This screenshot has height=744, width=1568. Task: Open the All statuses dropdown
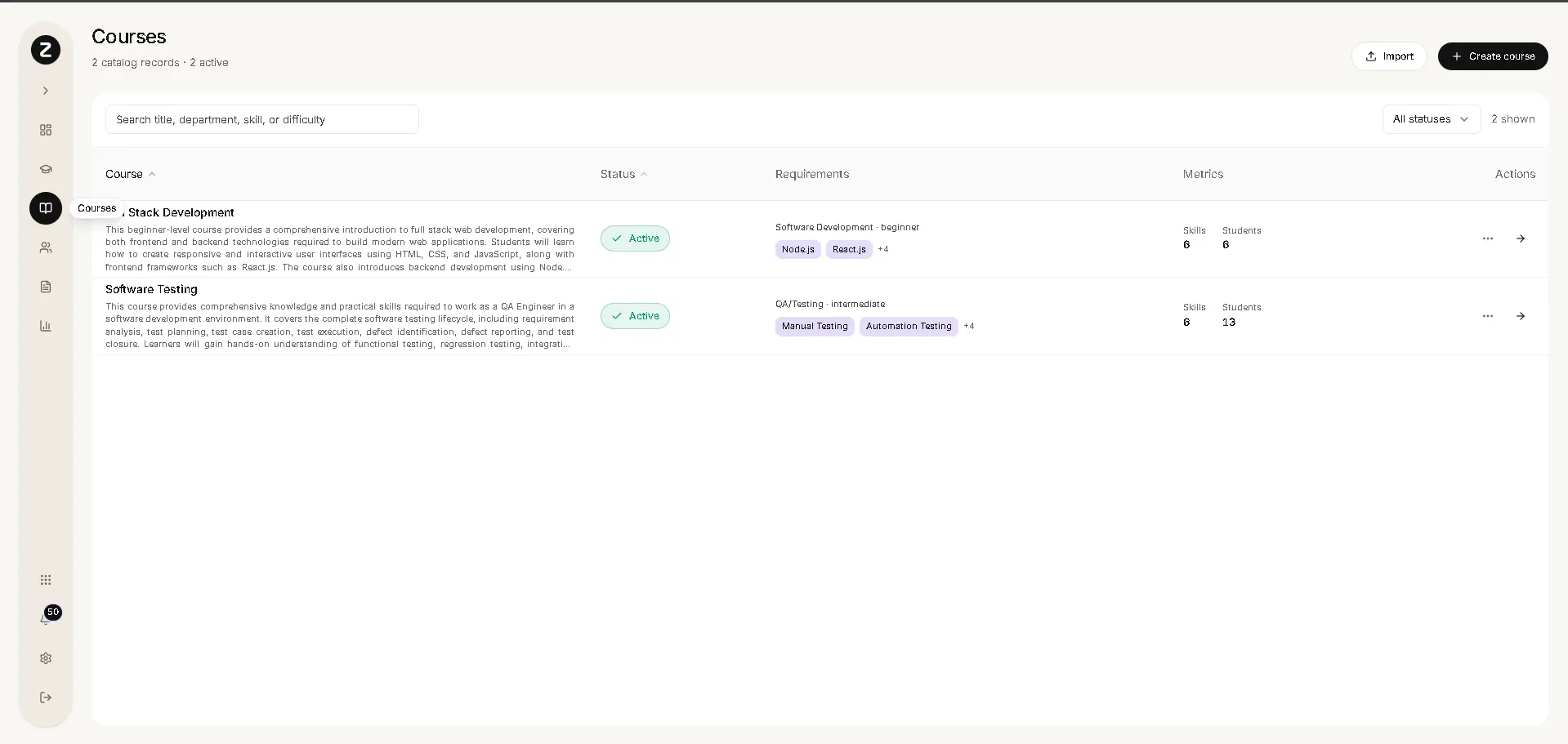[1432, 119]
